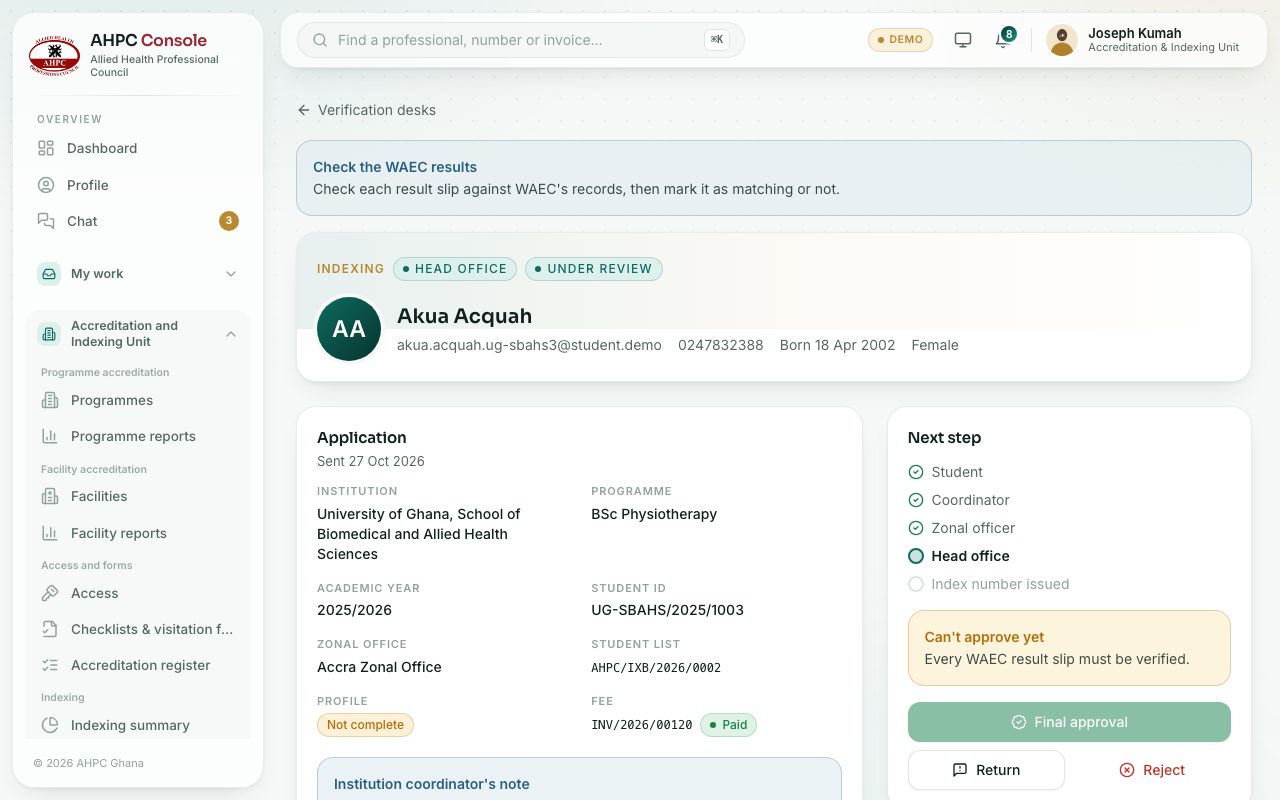Click the Not complete profile badge

[x=365, y=725]
